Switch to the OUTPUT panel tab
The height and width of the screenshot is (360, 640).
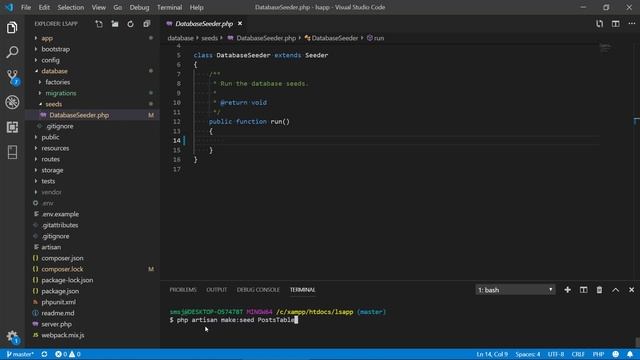216,290
